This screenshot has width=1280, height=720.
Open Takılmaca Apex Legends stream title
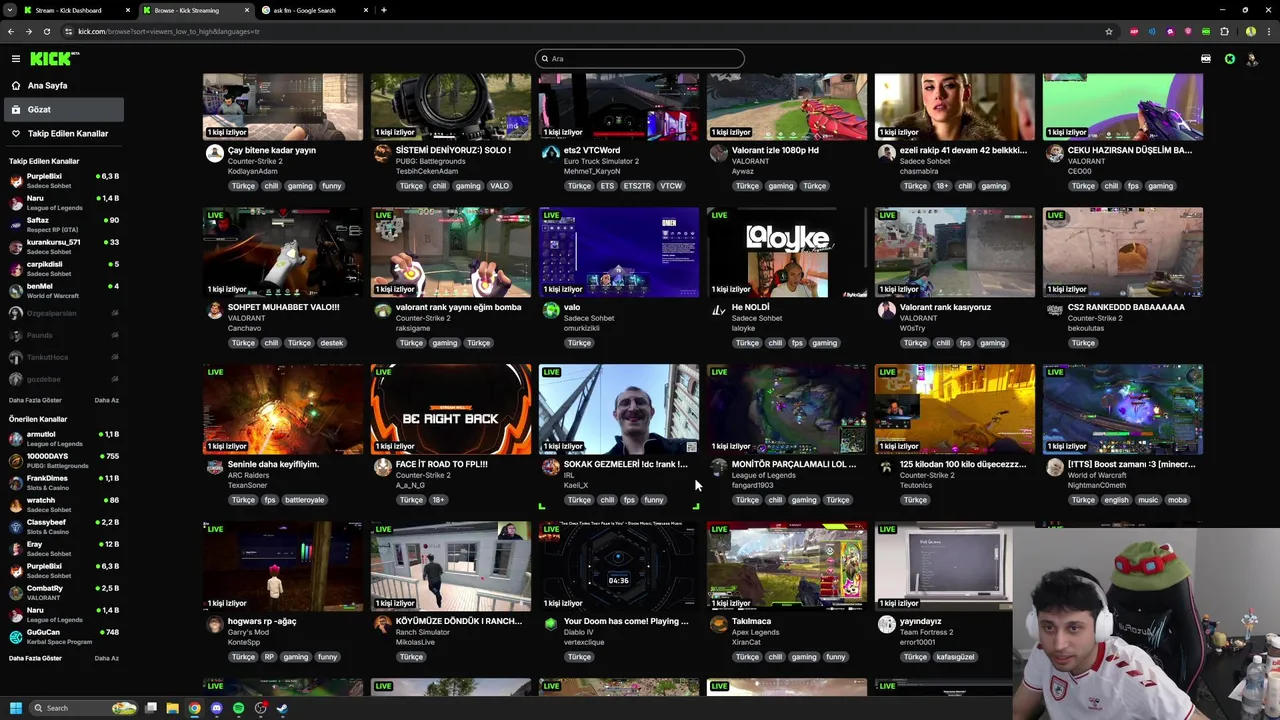[x=751, y=621]
